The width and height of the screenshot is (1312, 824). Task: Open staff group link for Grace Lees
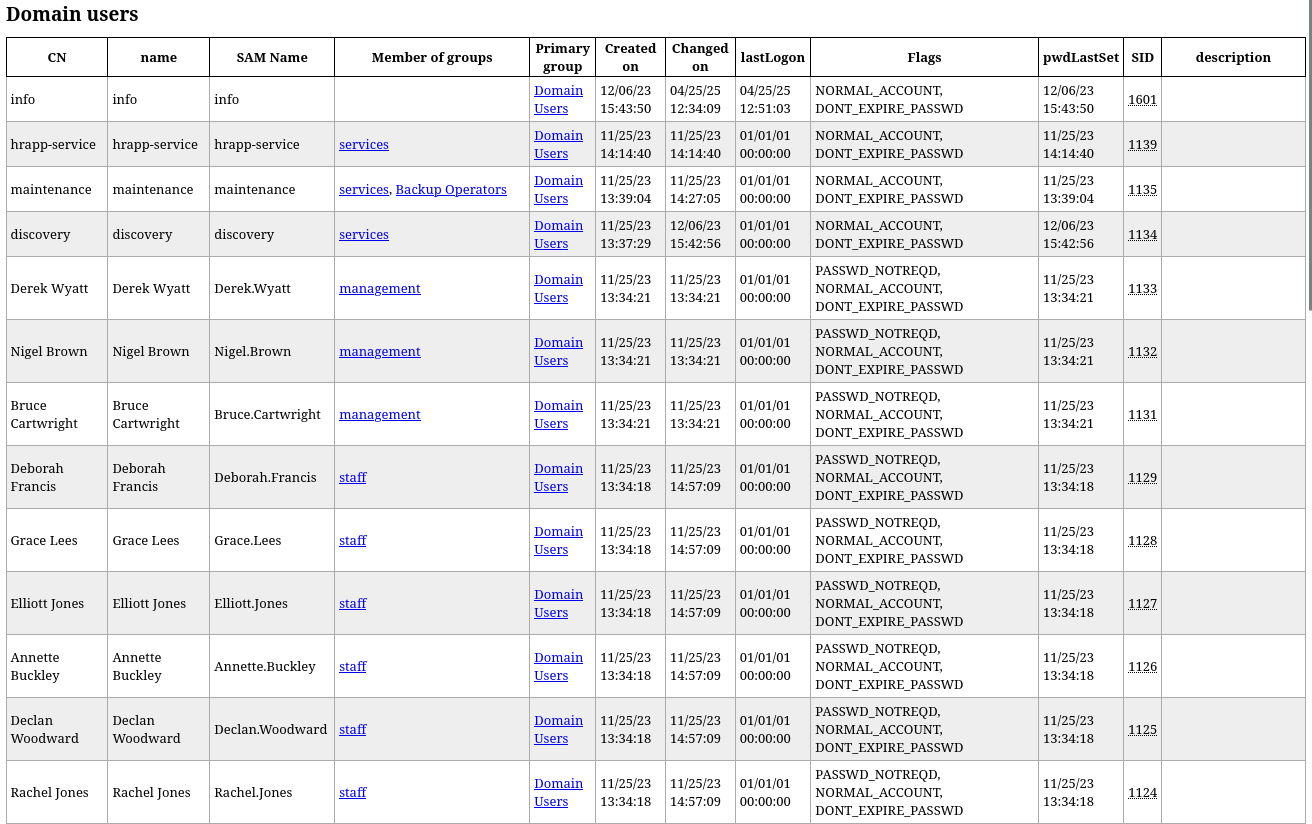tap(353, 540)
